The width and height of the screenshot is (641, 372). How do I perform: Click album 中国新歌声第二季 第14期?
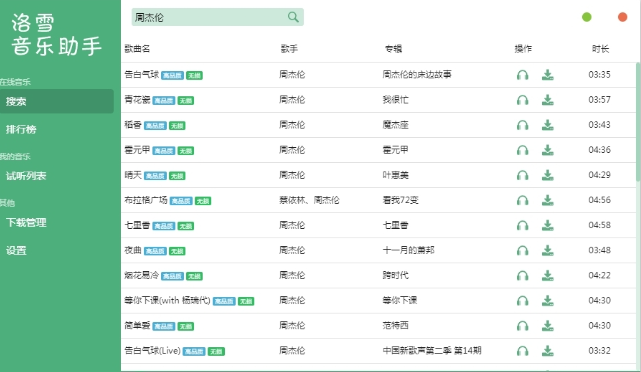432,350
